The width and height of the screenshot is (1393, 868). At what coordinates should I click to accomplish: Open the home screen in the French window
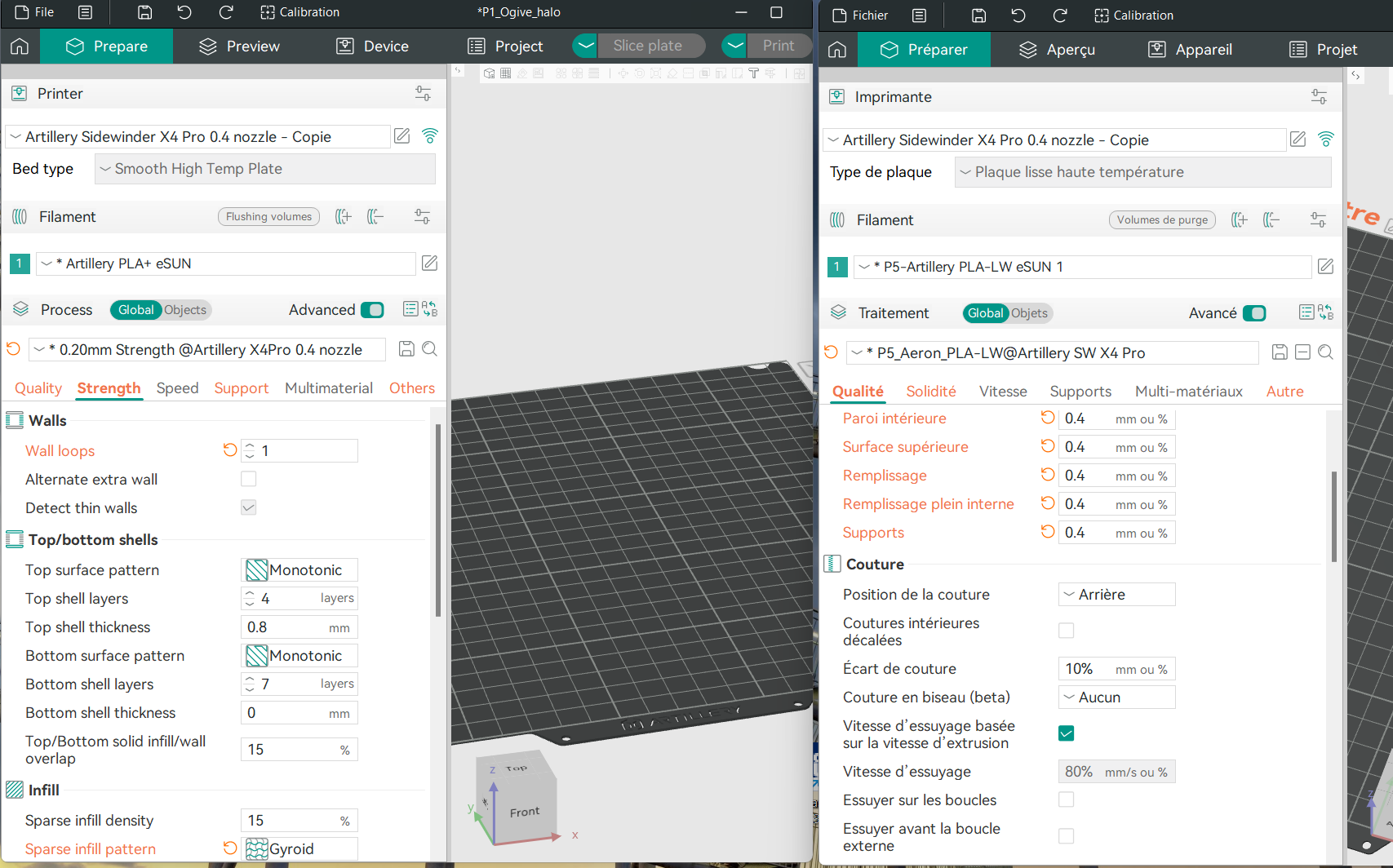point(837,50)
